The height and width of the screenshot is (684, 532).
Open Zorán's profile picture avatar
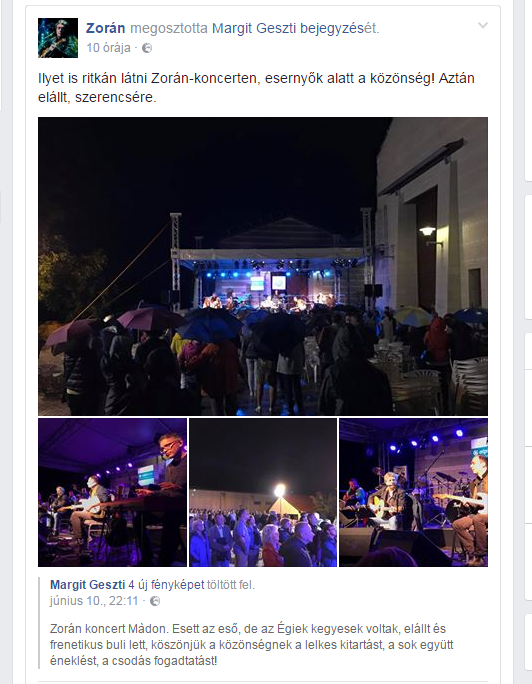[58, 38]
